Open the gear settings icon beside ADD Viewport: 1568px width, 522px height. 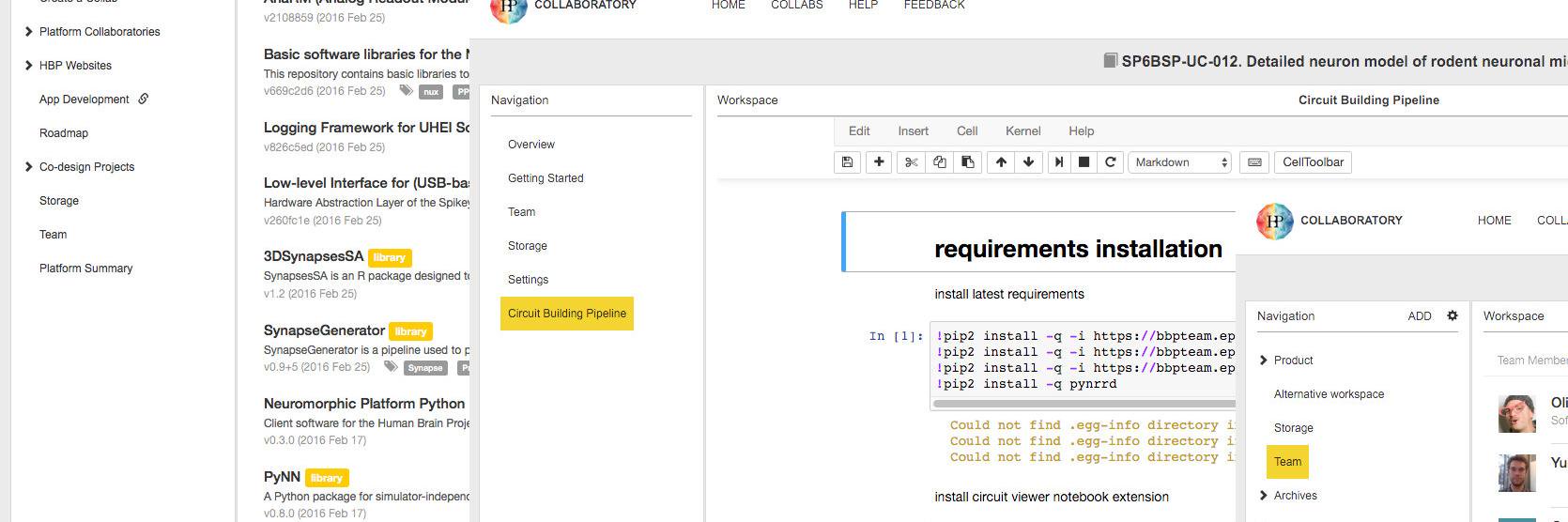[x=1453, y=315]
